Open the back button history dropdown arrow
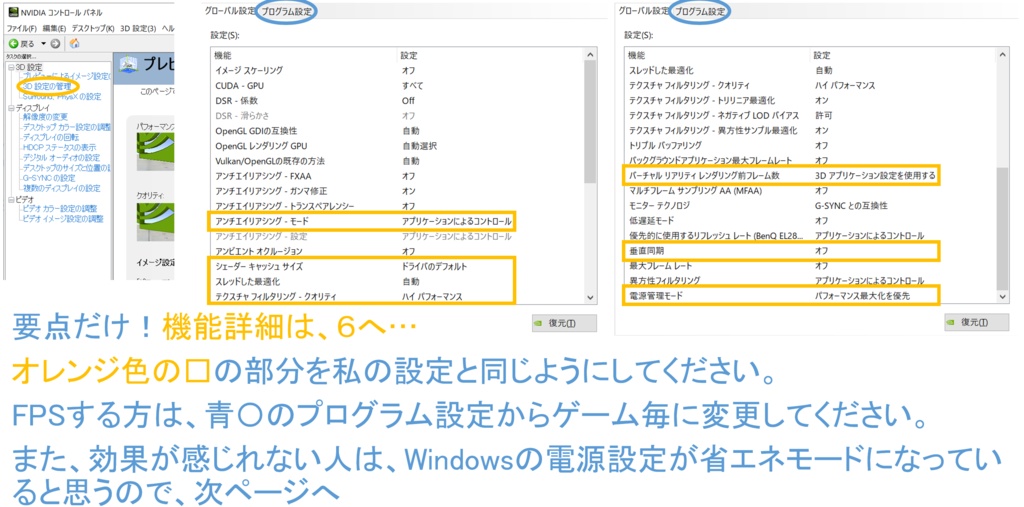1024x507 pixels. pyautogui.click(x=43, y=44)
